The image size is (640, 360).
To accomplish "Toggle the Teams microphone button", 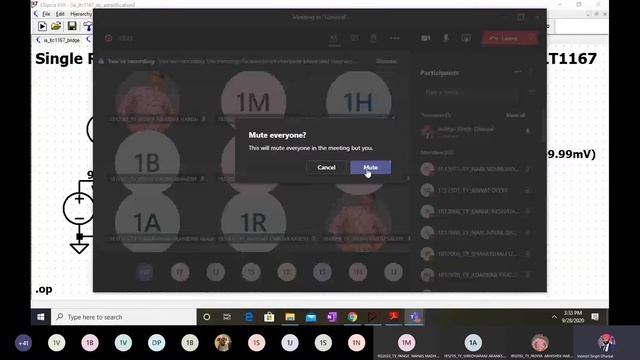I will click(x=446, y=38).
